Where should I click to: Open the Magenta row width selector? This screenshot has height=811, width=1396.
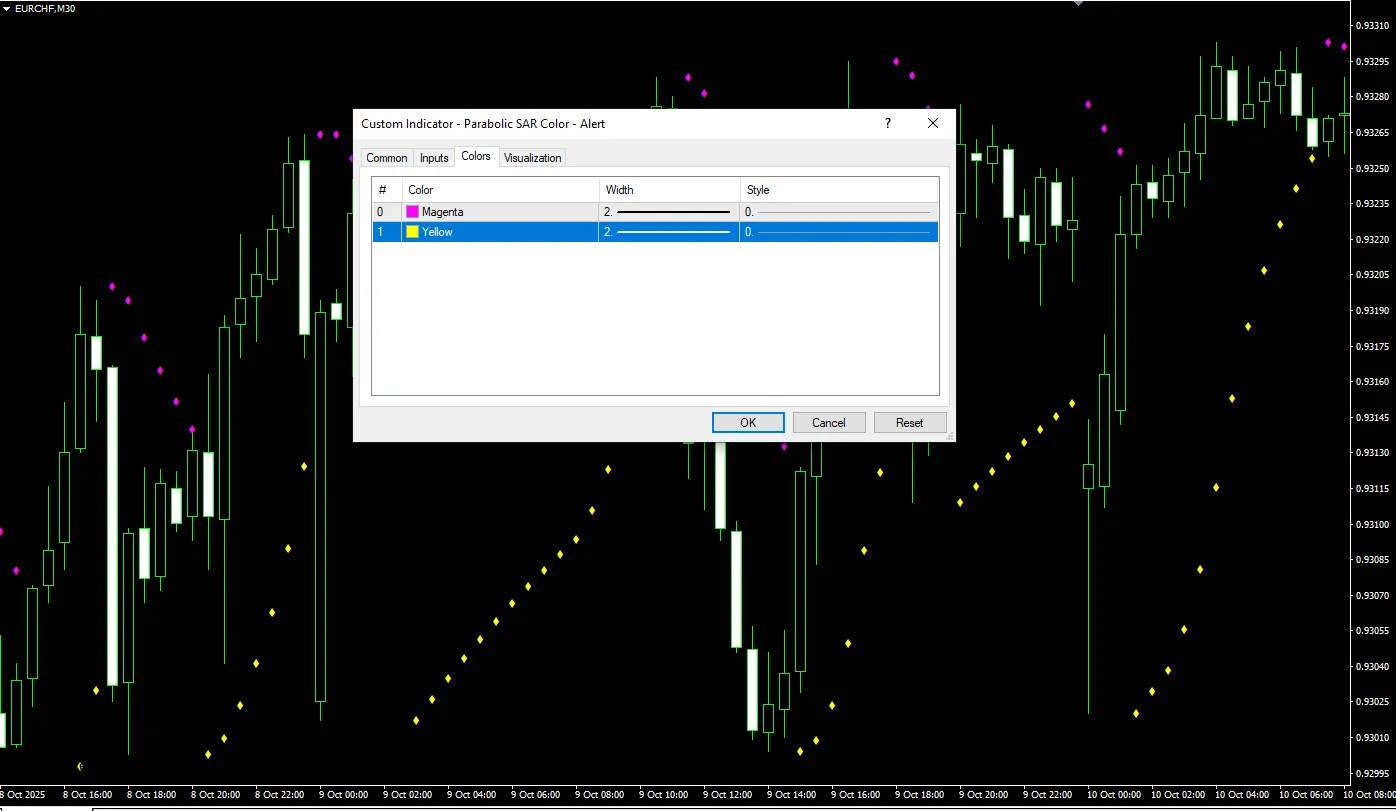[668, 212]
